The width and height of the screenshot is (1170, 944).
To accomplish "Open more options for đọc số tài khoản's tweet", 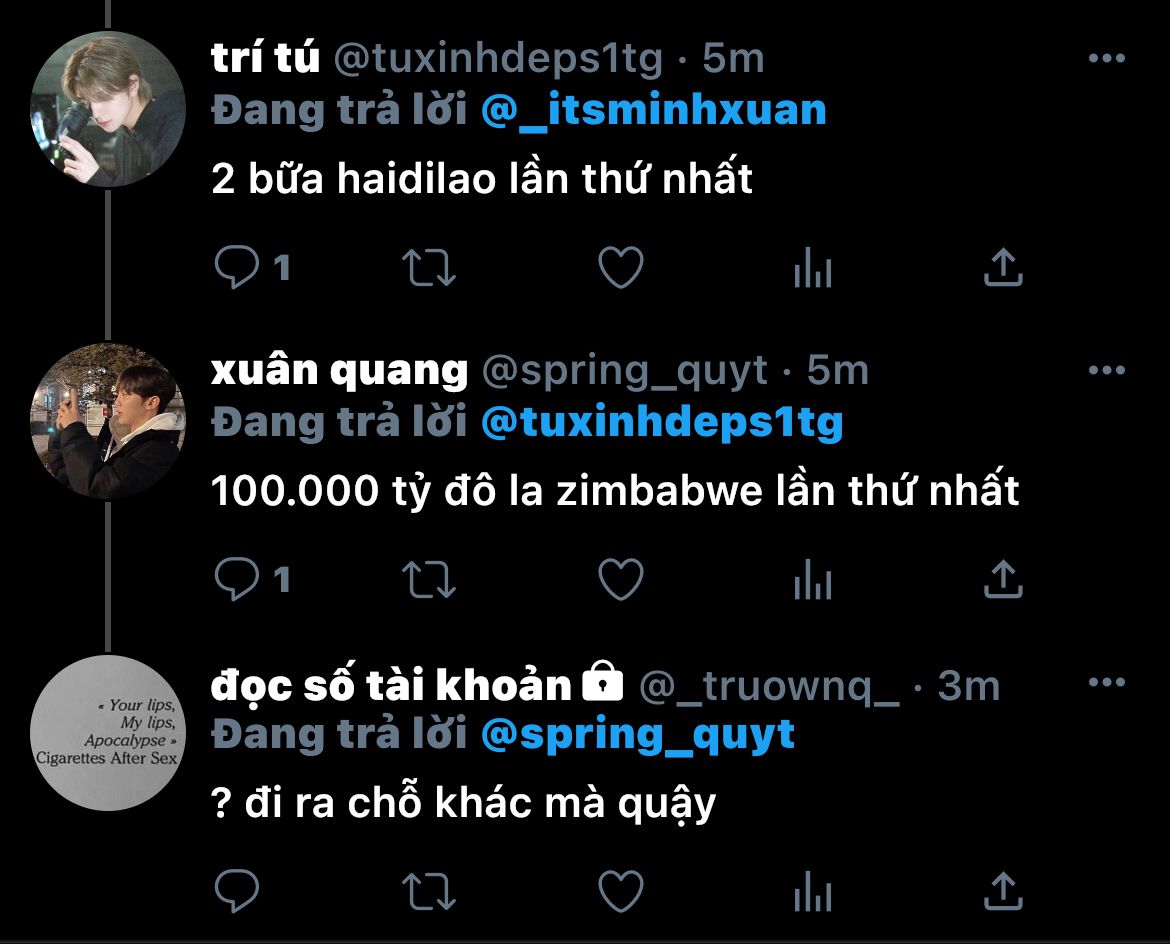I will click(1107, 682).
